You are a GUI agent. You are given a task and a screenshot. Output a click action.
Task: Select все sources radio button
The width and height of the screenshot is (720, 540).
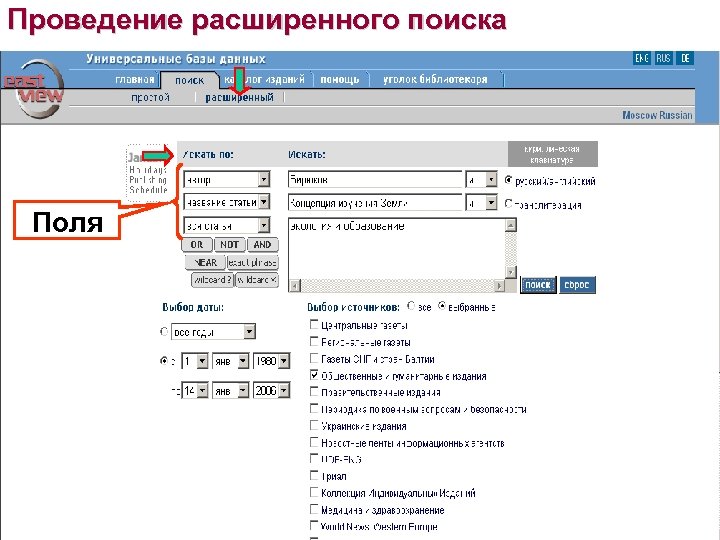411,306
